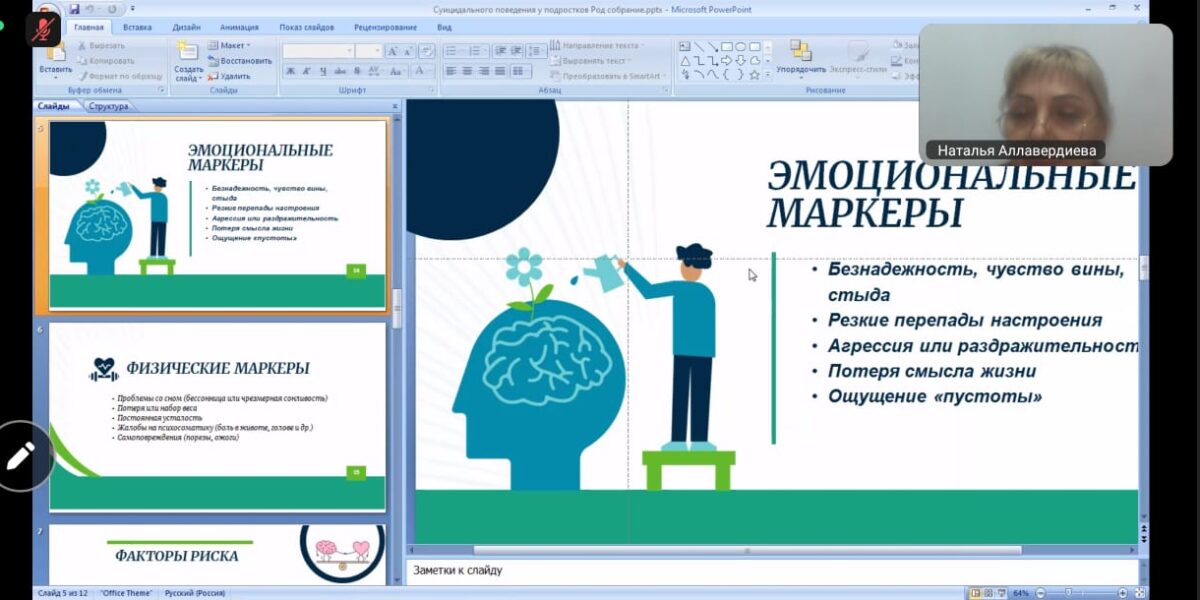Image resolution: width=1200 pixels, height=600 pixels.
Task: Click the center align text icon
Action: 467,71
